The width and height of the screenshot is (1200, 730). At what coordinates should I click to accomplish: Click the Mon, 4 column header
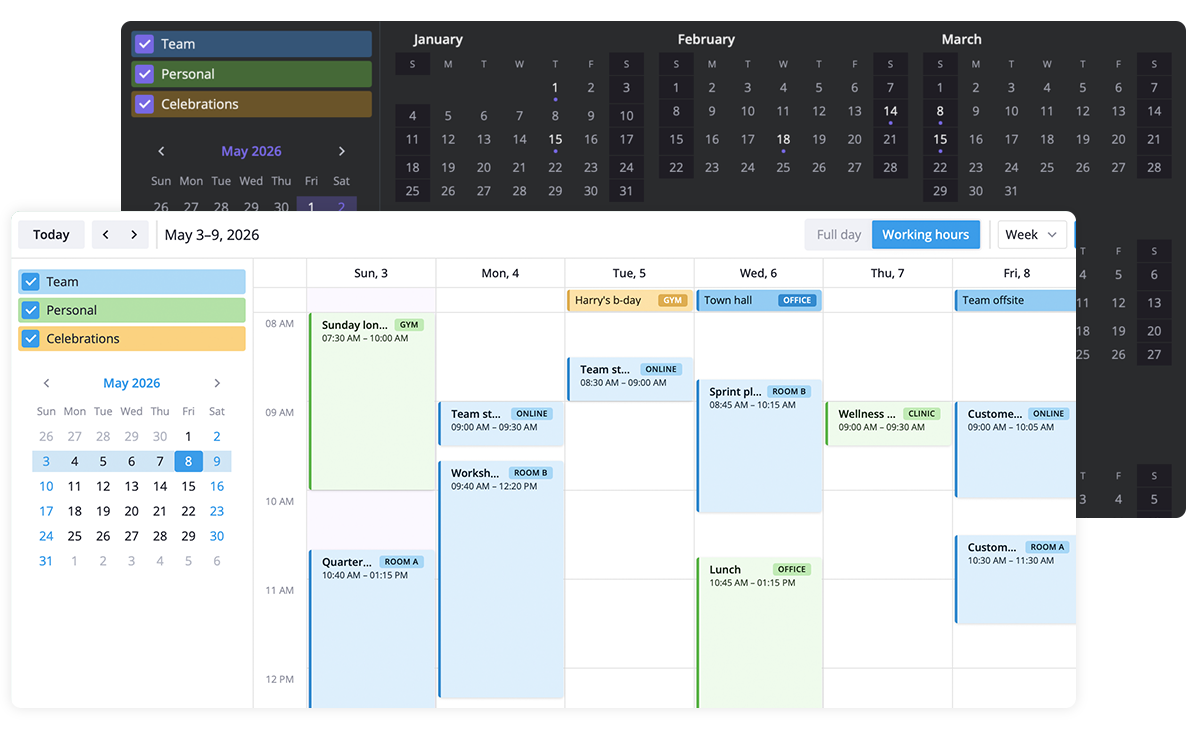pyautogui.click(x=500, y=273)
